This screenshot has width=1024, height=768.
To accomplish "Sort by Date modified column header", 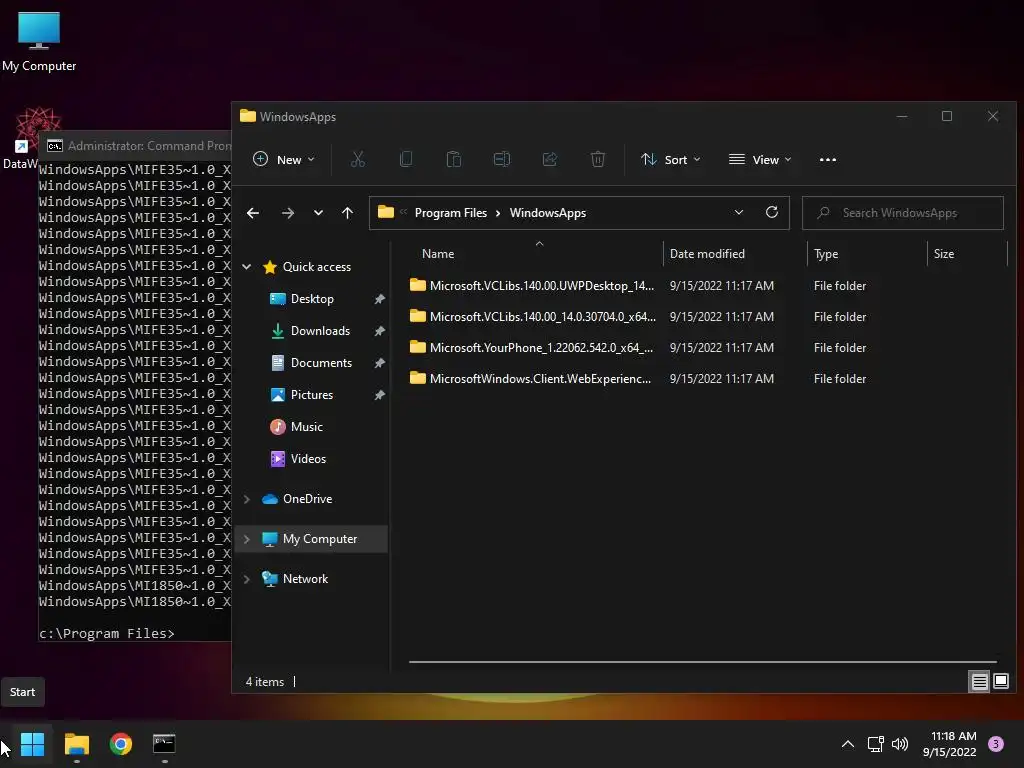I will (735, 254).
